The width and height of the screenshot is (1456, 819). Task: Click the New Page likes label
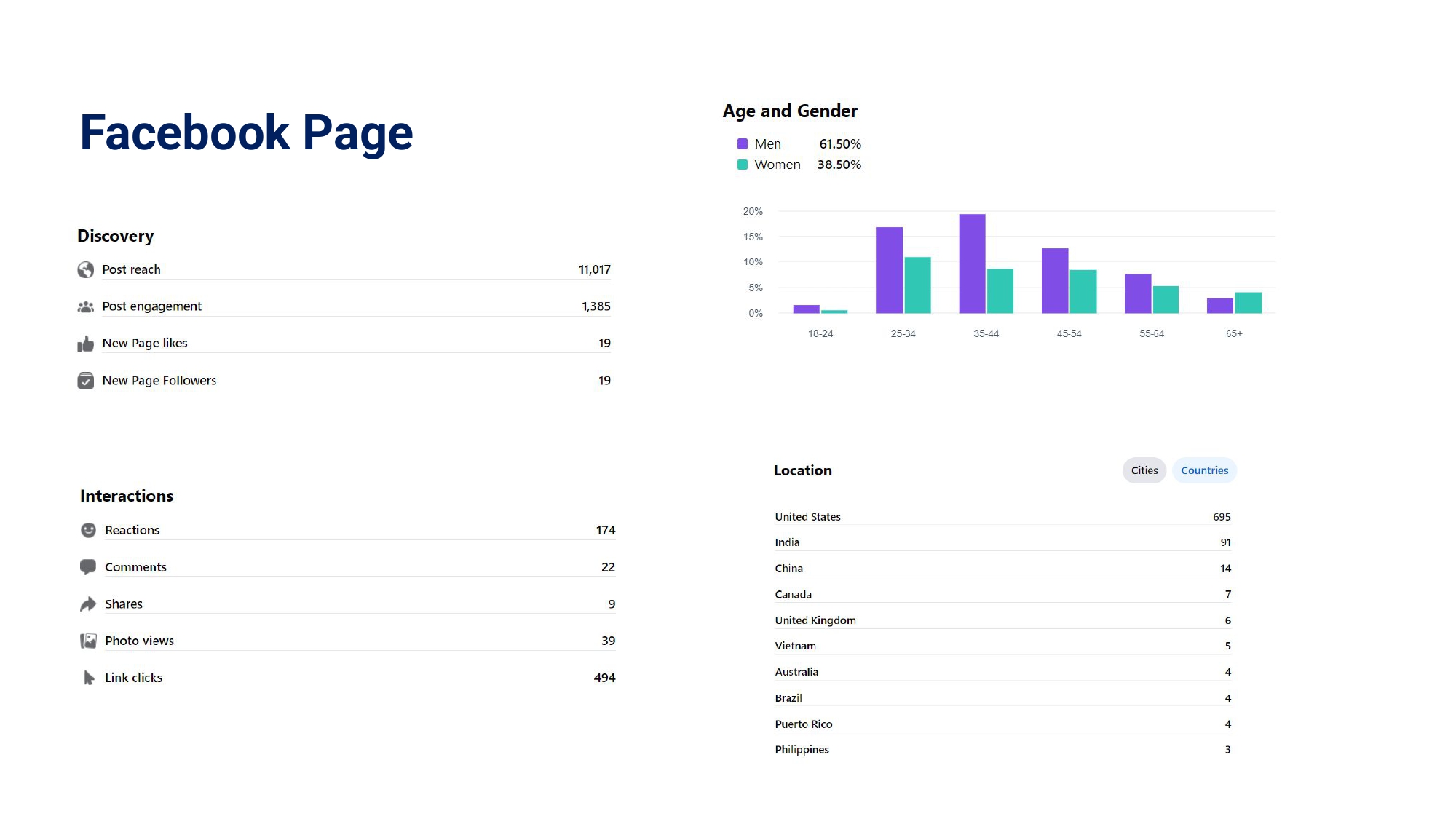tap(145, 343)
